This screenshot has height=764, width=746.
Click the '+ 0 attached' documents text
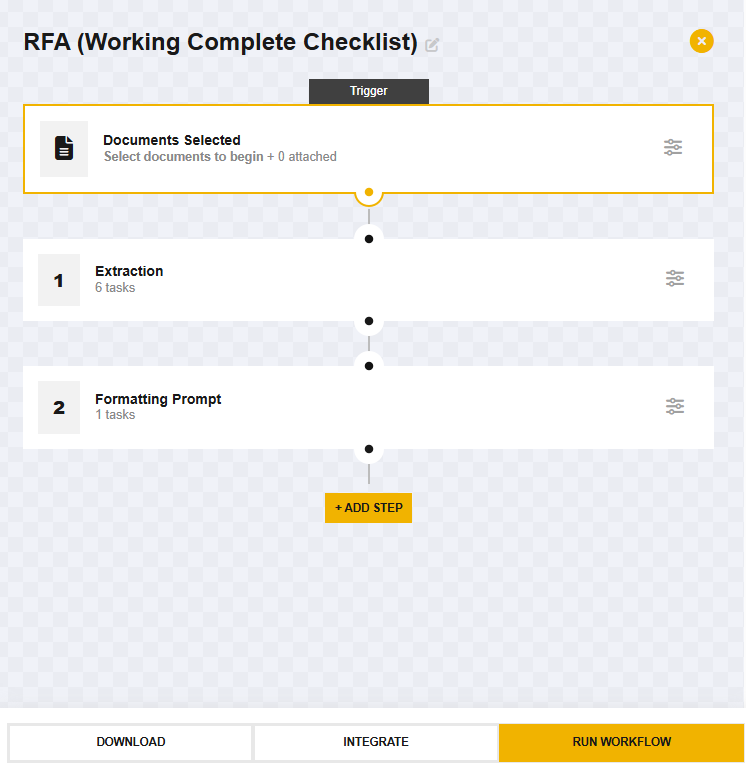(302, 157)
